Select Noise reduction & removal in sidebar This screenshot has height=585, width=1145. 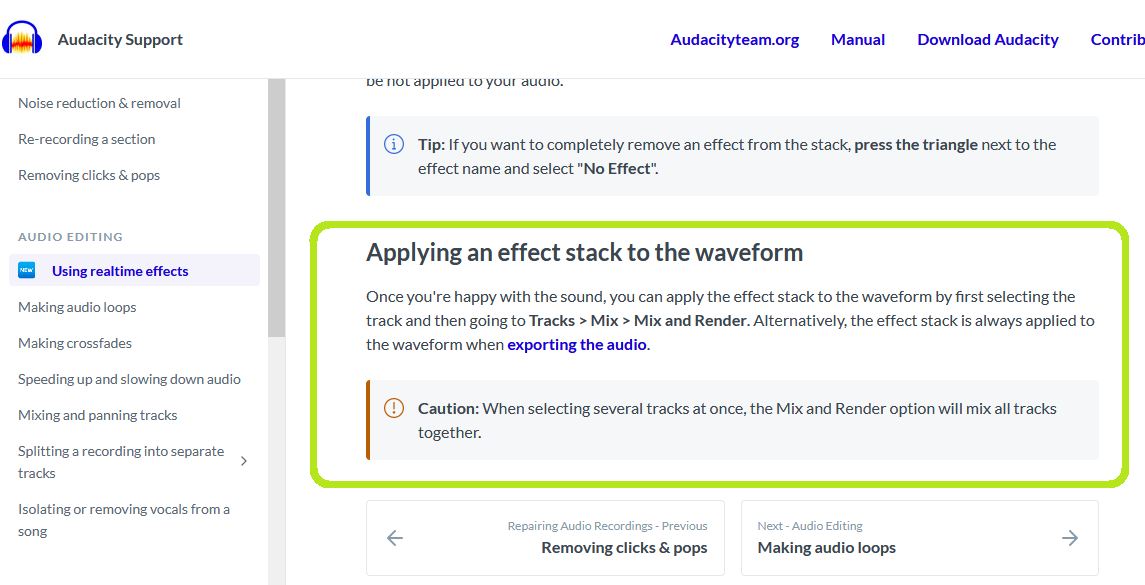click(99, 102)
